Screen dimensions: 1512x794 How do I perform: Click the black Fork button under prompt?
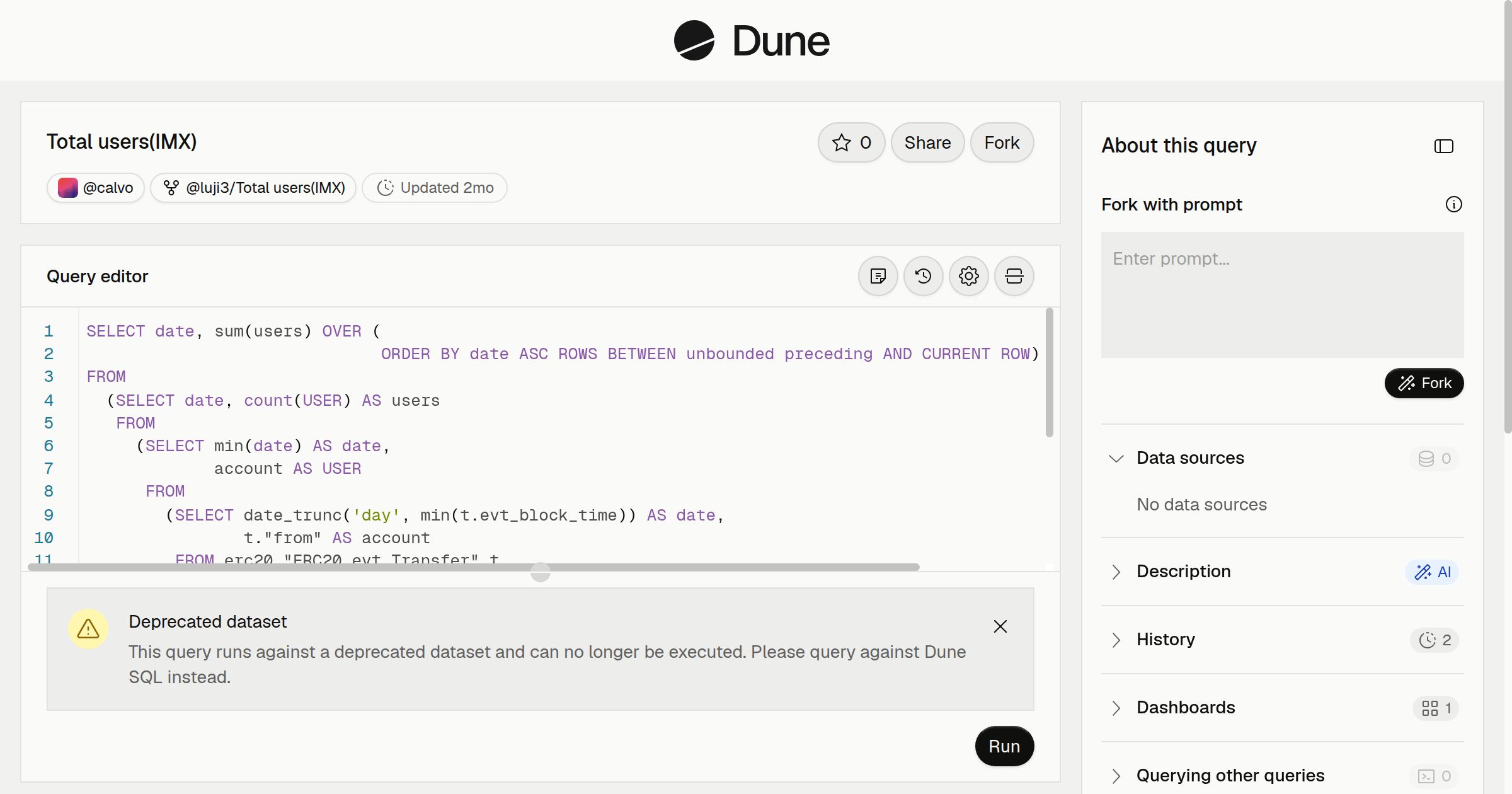point(1424,383)
